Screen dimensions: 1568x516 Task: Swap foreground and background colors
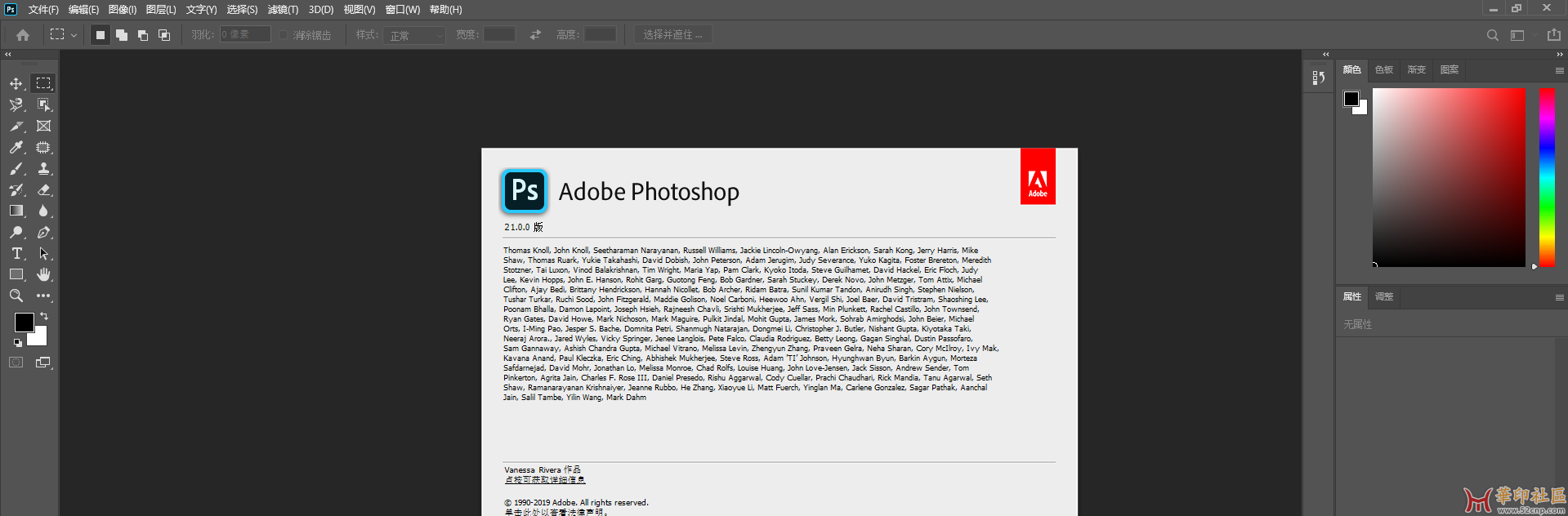click(x=44, y=315)
